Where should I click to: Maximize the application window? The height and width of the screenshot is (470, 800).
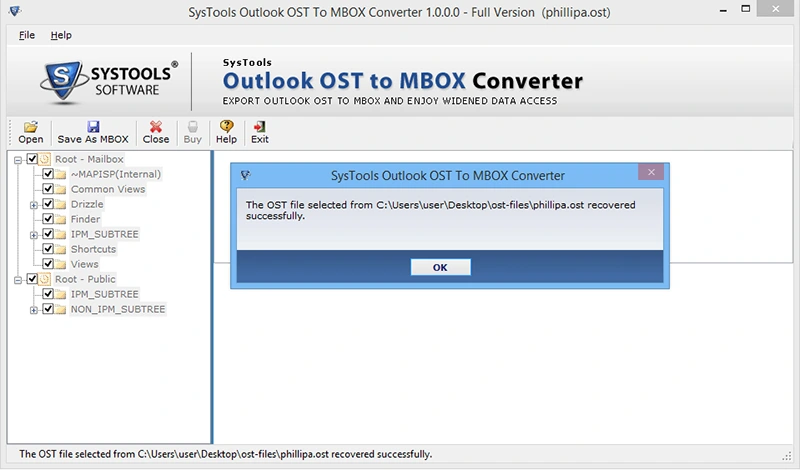click(745, 9)
